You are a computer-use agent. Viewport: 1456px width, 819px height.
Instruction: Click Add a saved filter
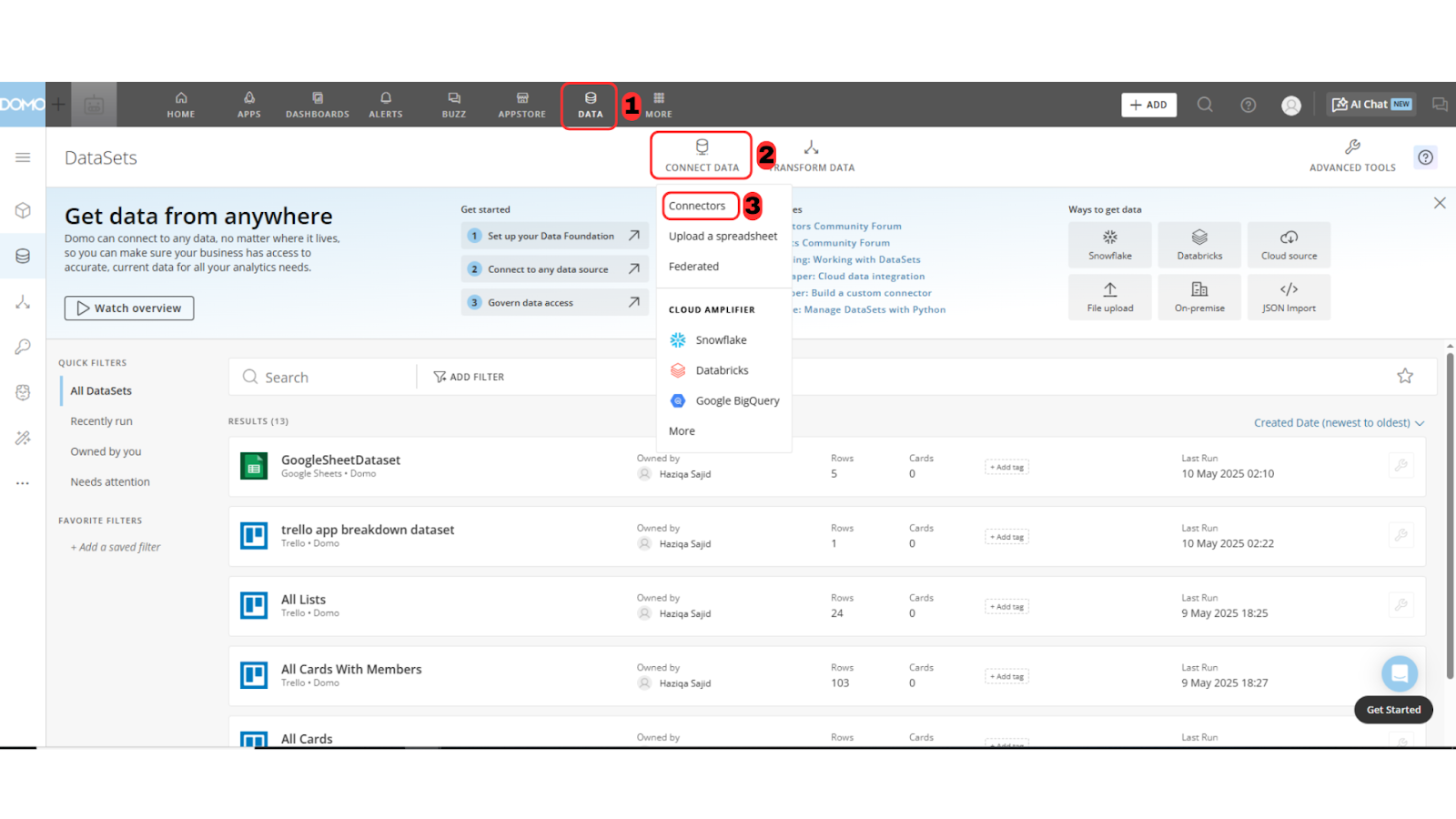[x=116, y=547]
